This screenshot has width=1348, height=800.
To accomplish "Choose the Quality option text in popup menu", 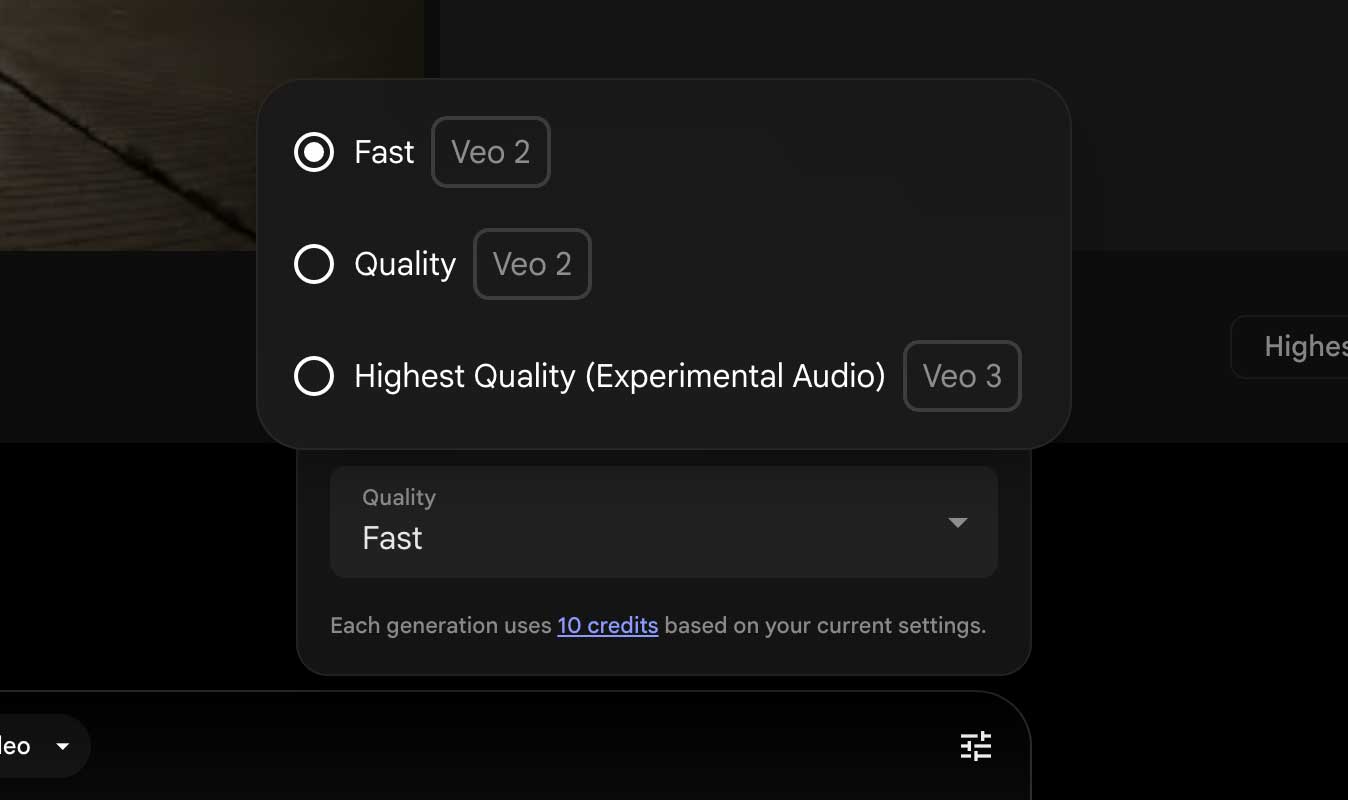I will pos(405,264).
